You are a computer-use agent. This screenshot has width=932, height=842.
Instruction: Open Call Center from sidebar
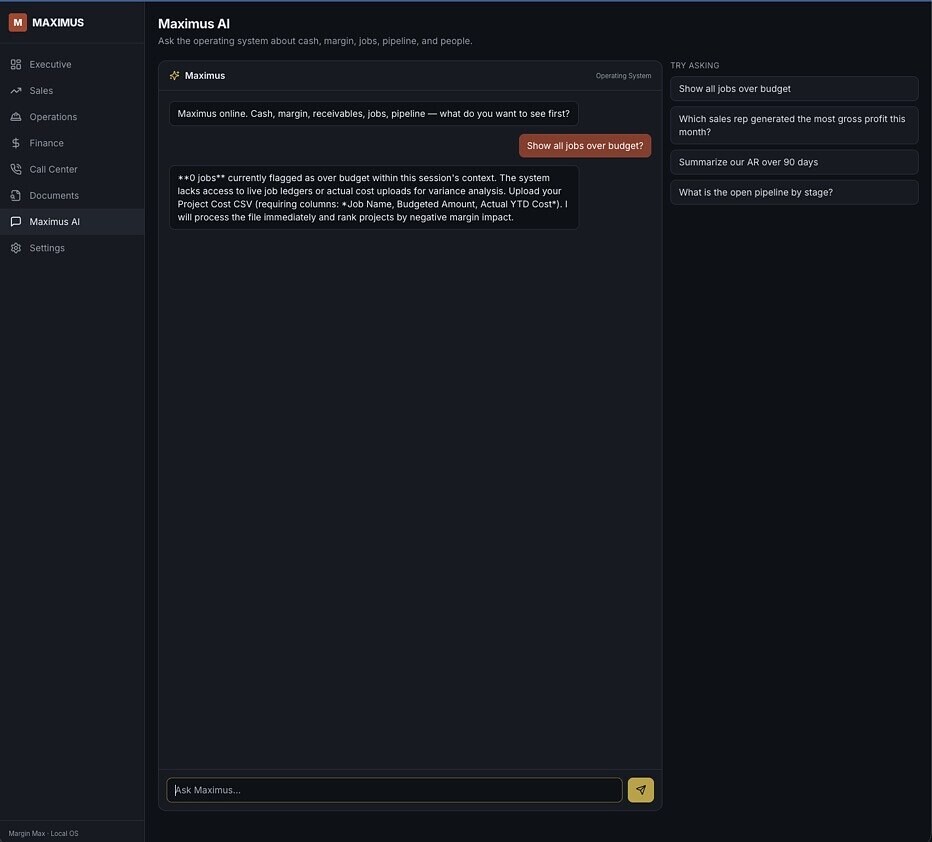coord(72,169)
